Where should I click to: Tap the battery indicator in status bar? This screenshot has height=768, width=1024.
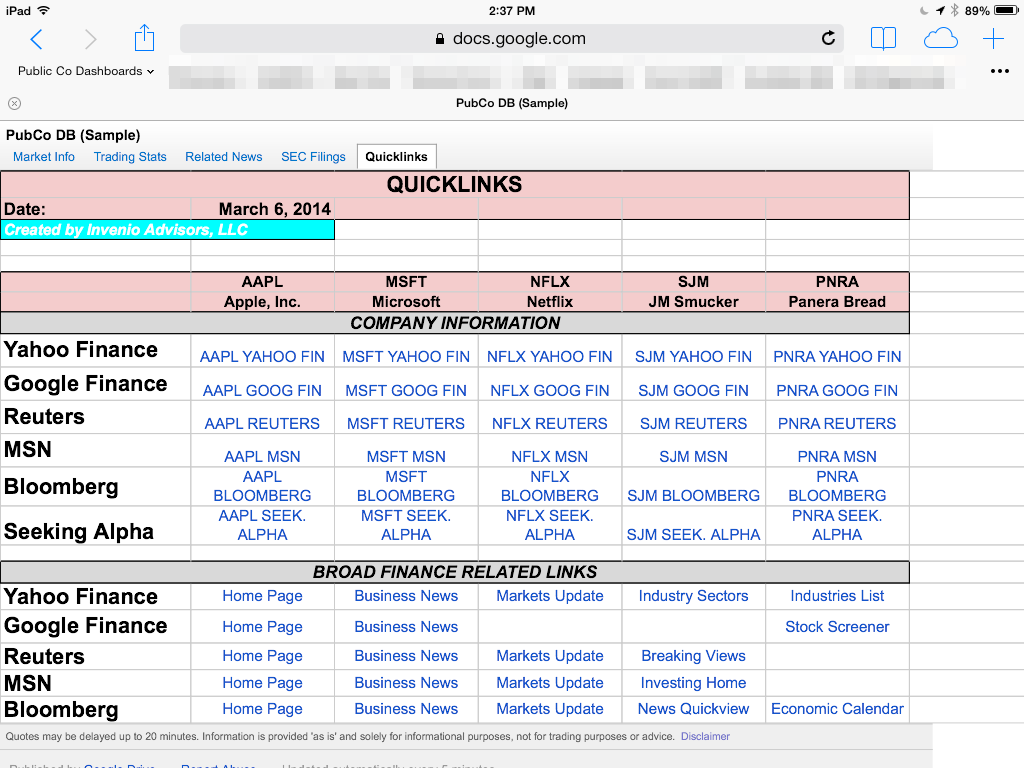pyautogui.click(x=1006, y=10)
